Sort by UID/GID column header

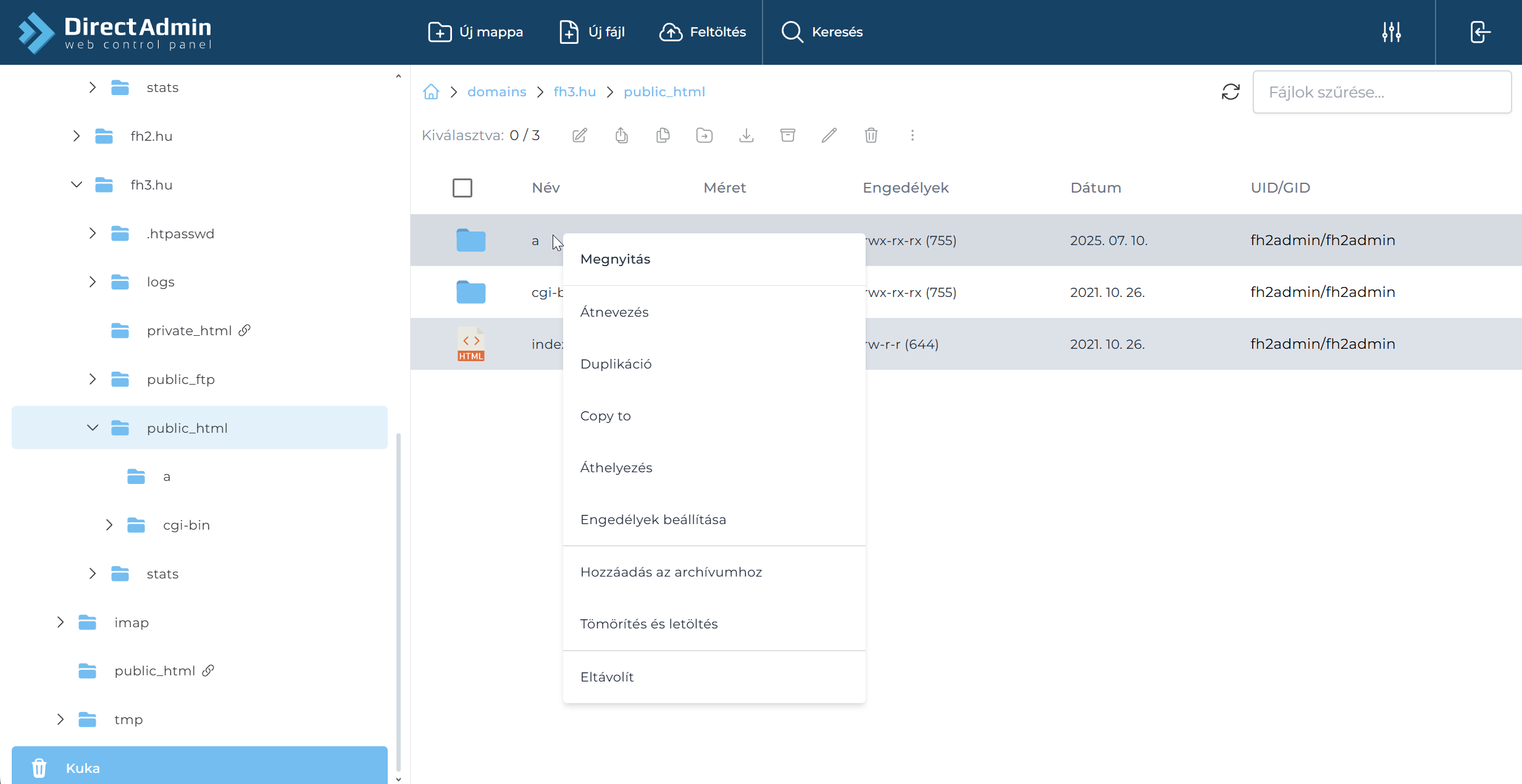(1281, 188)
